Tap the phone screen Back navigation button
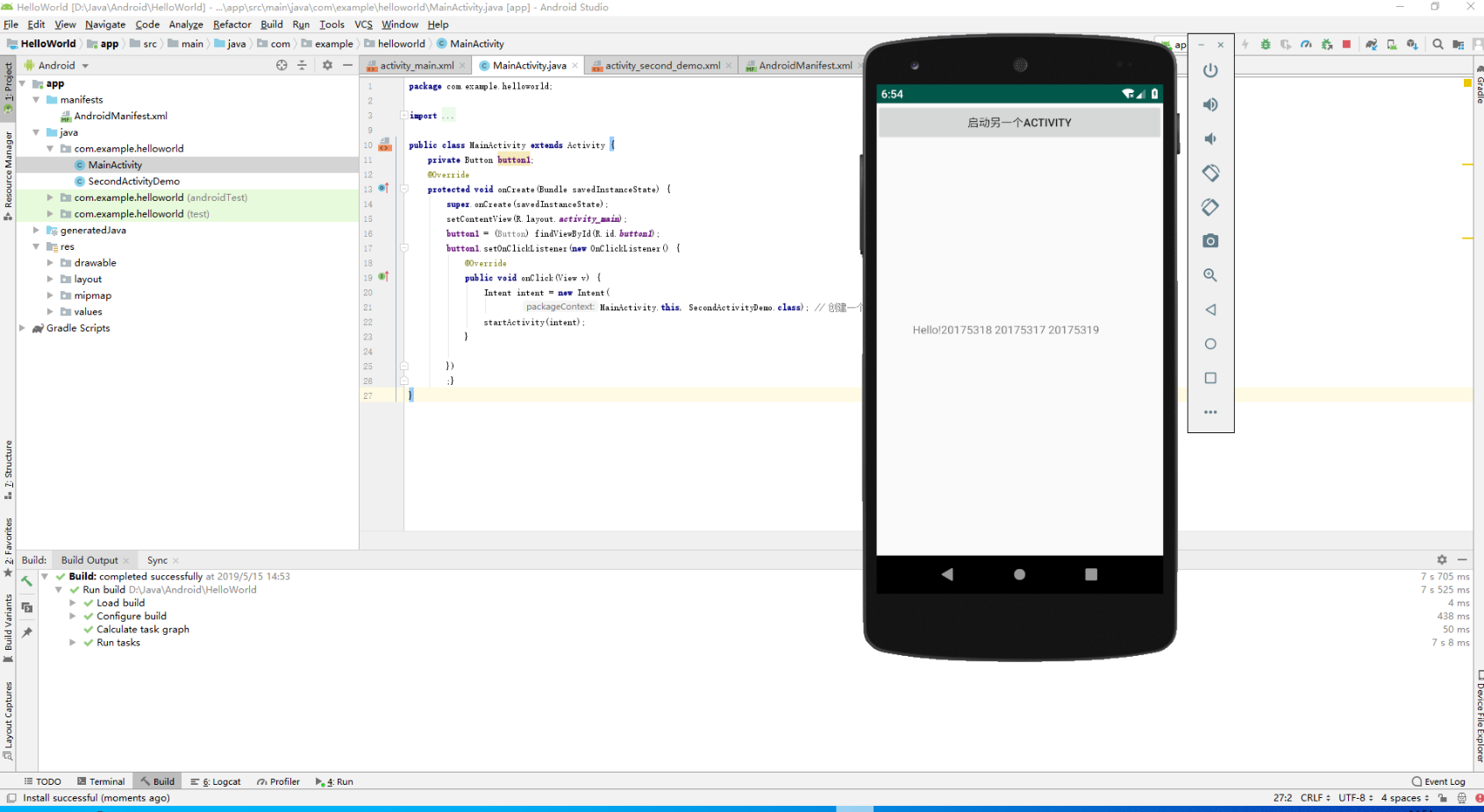1484x812 pixels. coord(947,574)
